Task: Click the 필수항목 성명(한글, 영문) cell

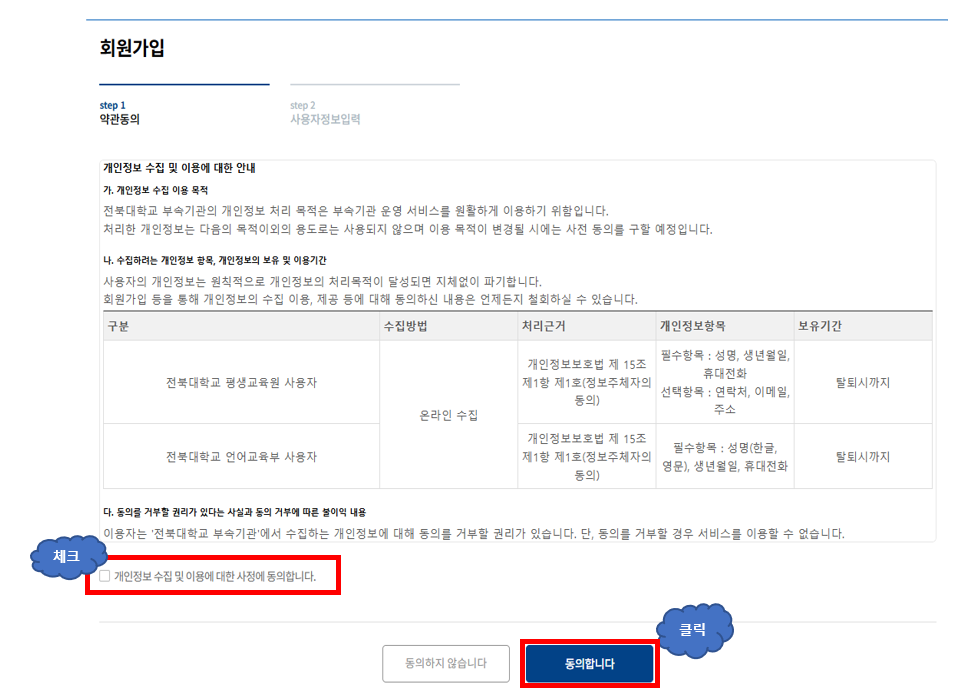Action: pyautogui.click(x=725, y=456)
